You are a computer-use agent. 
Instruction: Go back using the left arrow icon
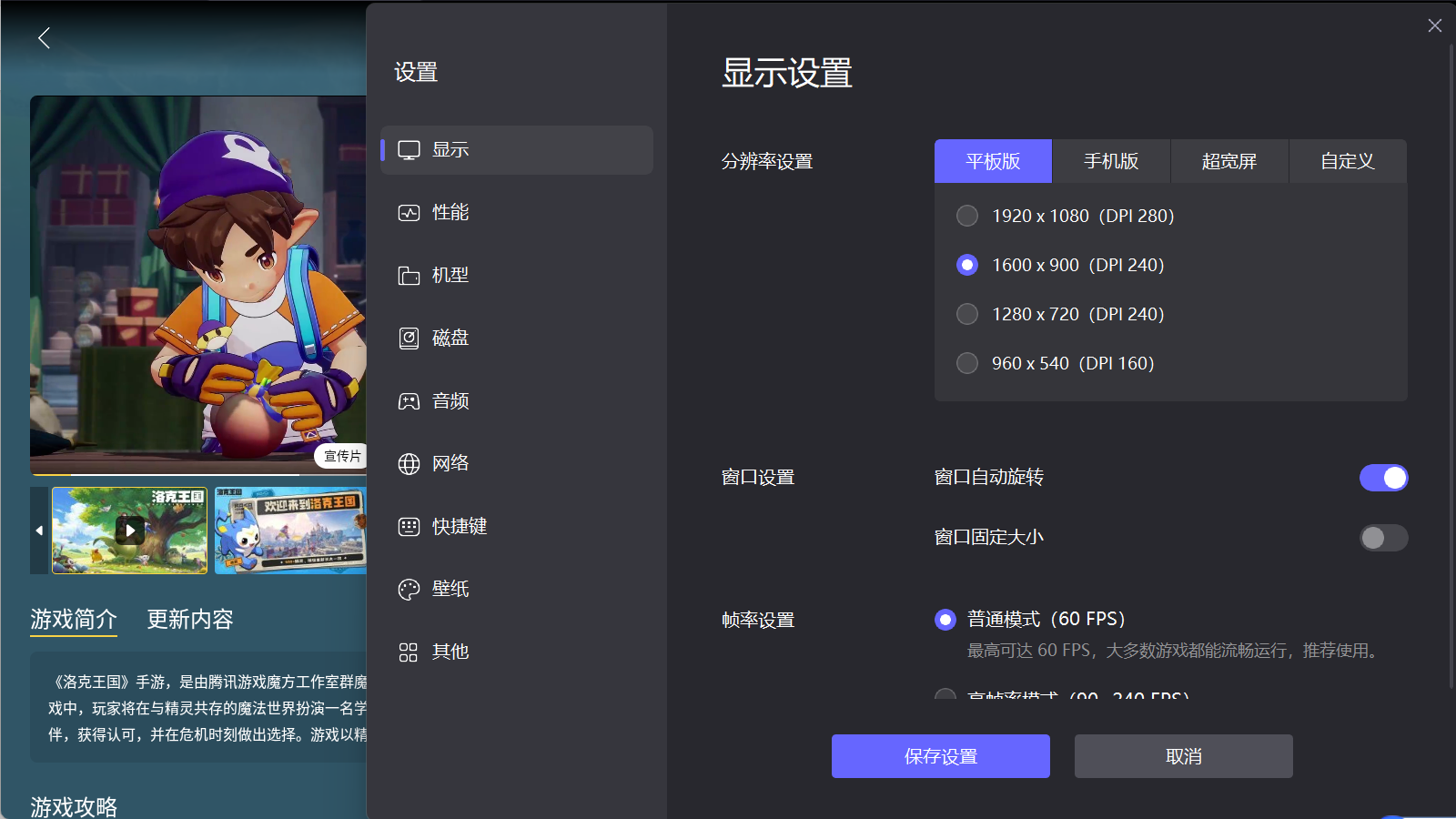pyautogui.click(x=44, y=37)
